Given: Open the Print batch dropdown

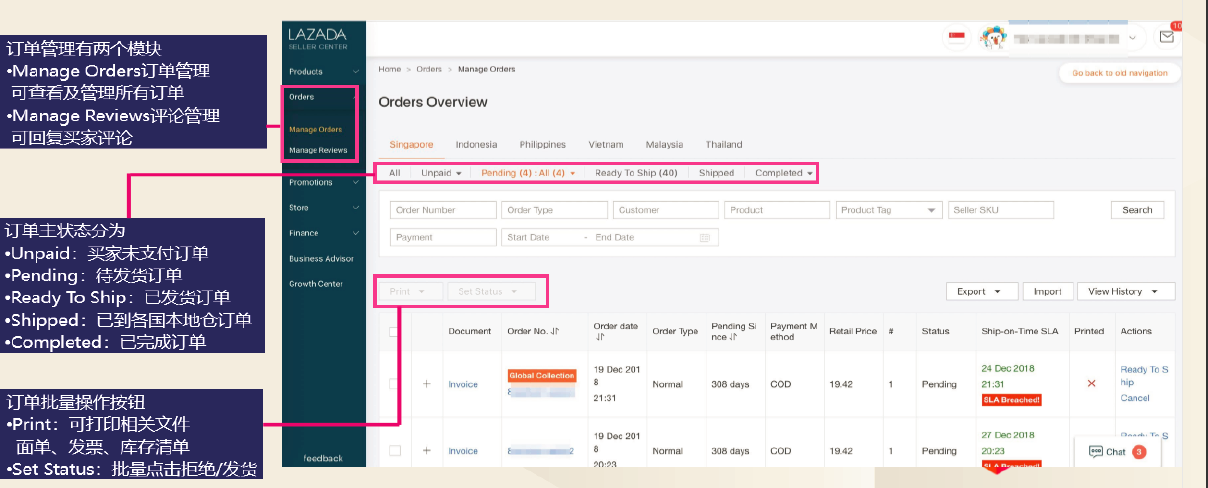Looking at the screenshot, I should (410, 291).
